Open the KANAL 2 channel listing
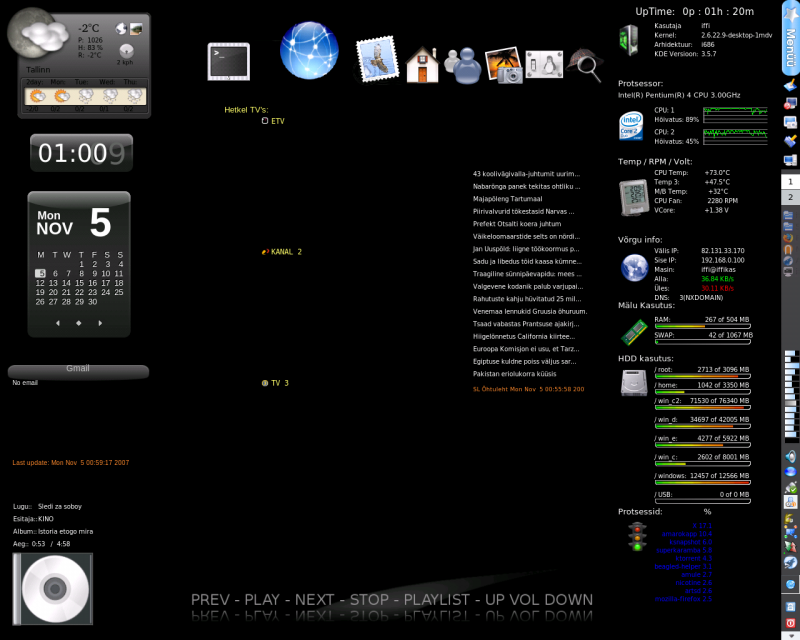 click(282, 252)
